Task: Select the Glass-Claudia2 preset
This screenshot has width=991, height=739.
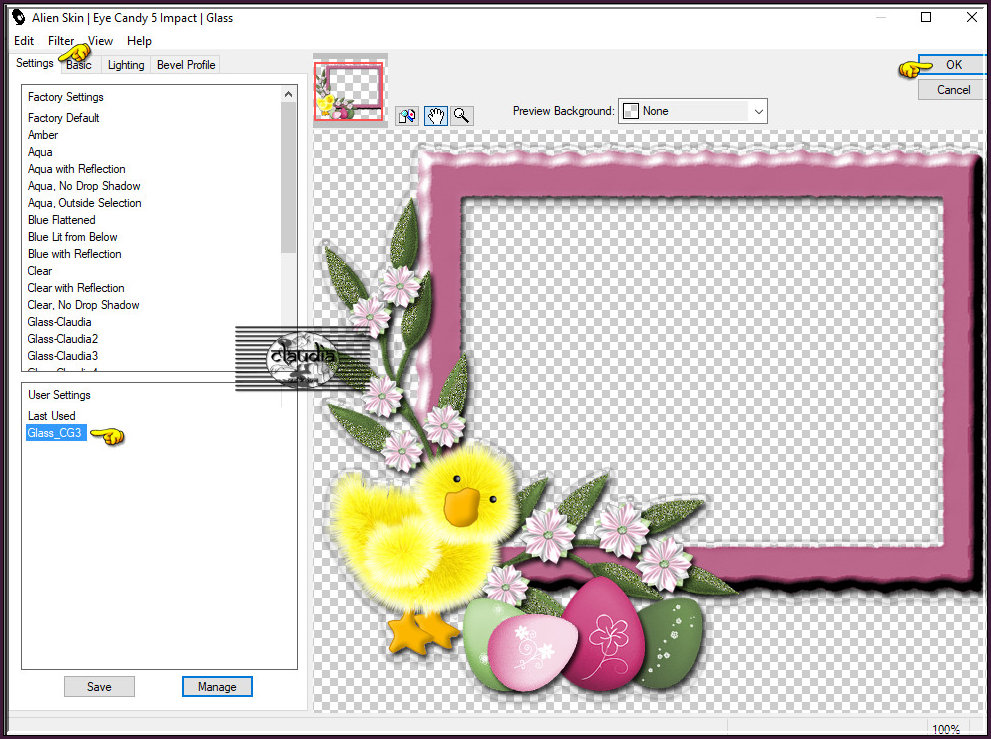Action: coord(63,339)
